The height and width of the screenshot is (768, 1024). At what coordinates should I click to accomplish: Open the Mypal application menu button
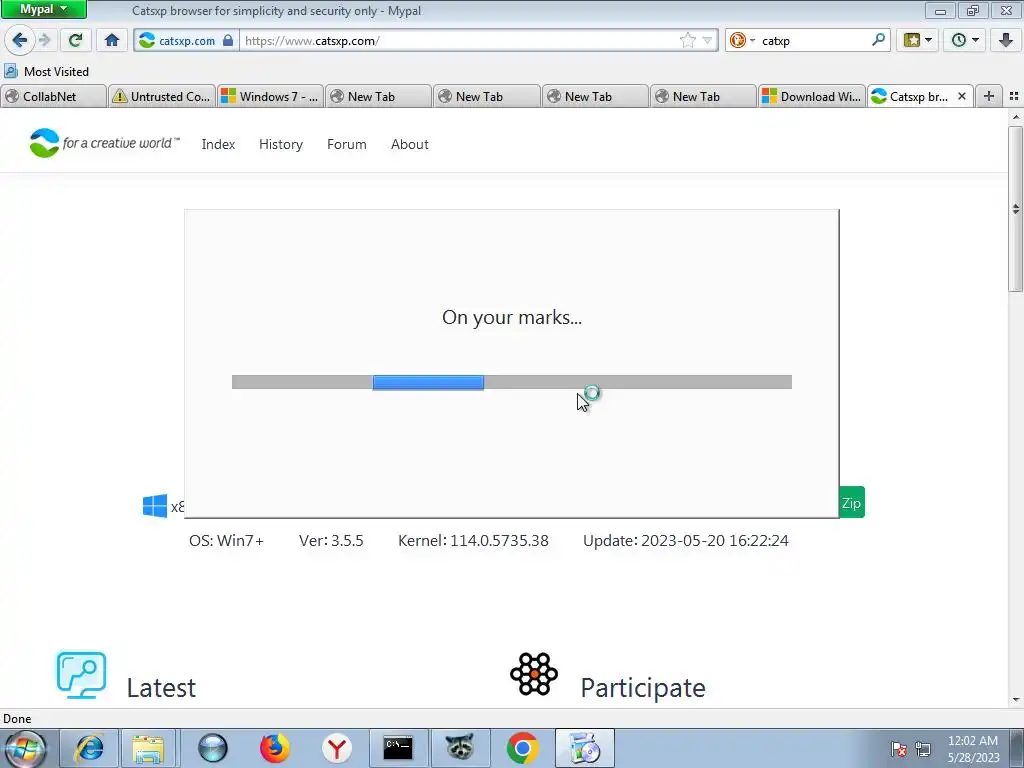click(44, 9)
